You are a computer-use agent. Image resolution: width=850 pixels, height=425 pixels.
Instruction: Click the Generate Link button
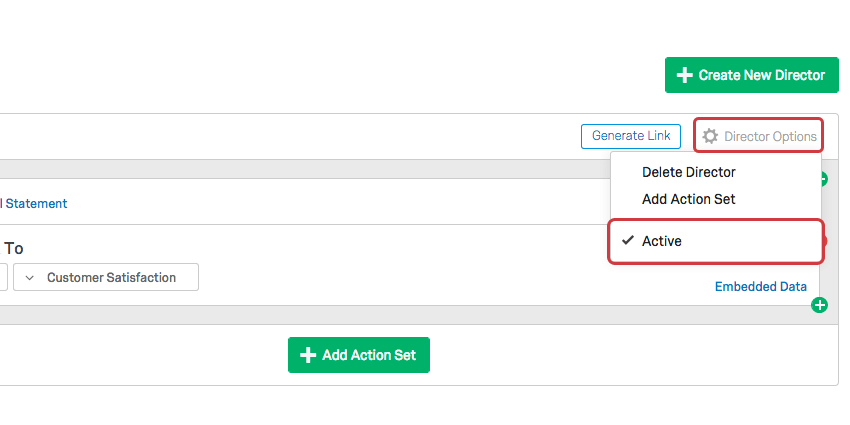pos(631,136)
